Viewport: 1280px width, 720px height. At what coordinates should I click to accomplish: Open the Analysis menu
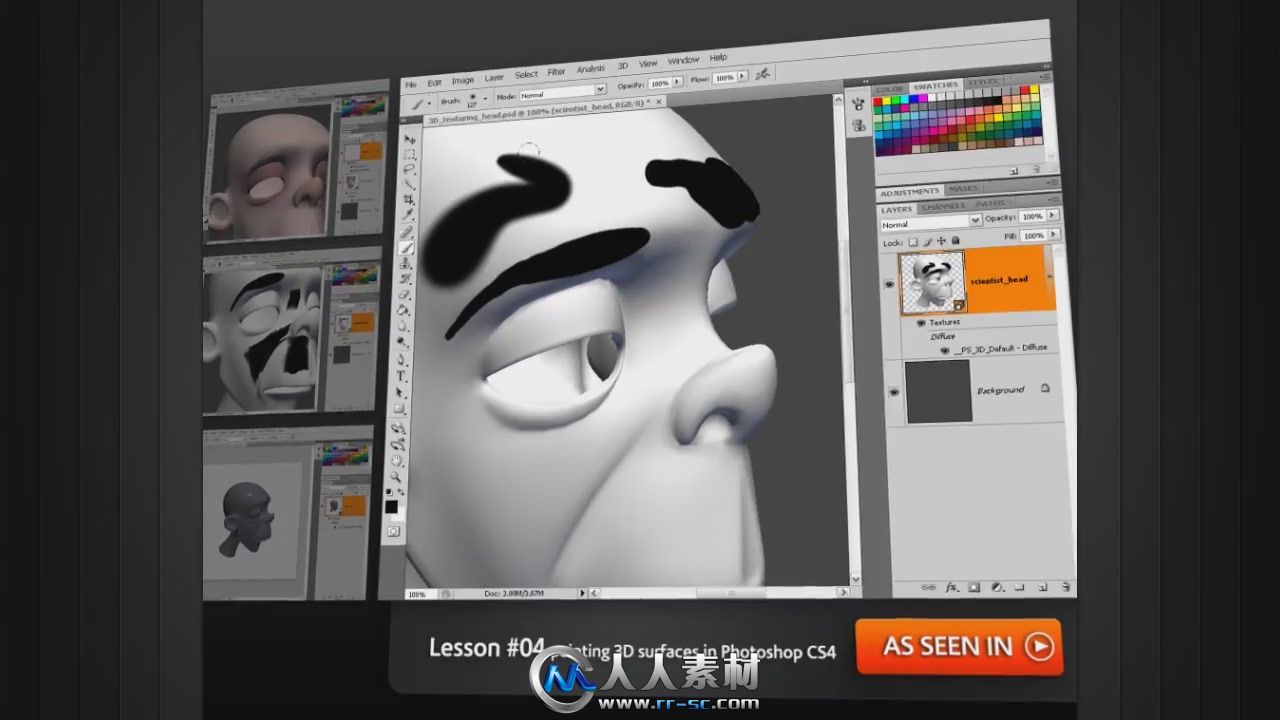(x=590, y=69)
